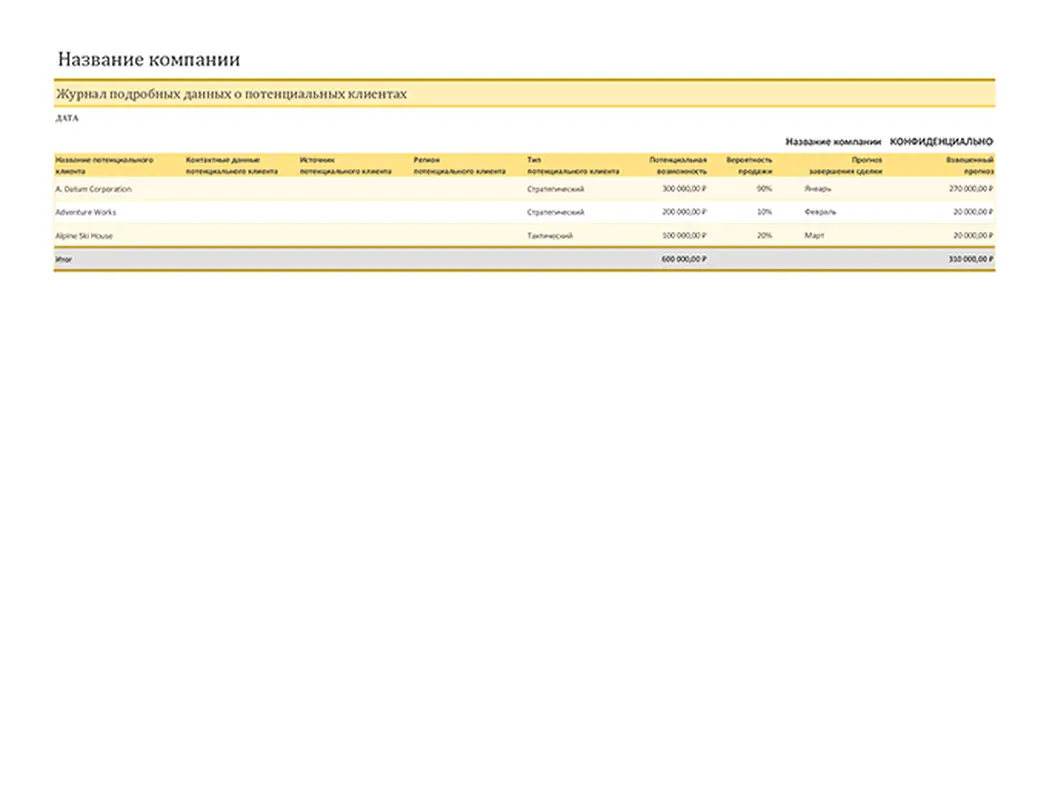Select the 'Потенциальная возможность' column header

coord(677,165)
